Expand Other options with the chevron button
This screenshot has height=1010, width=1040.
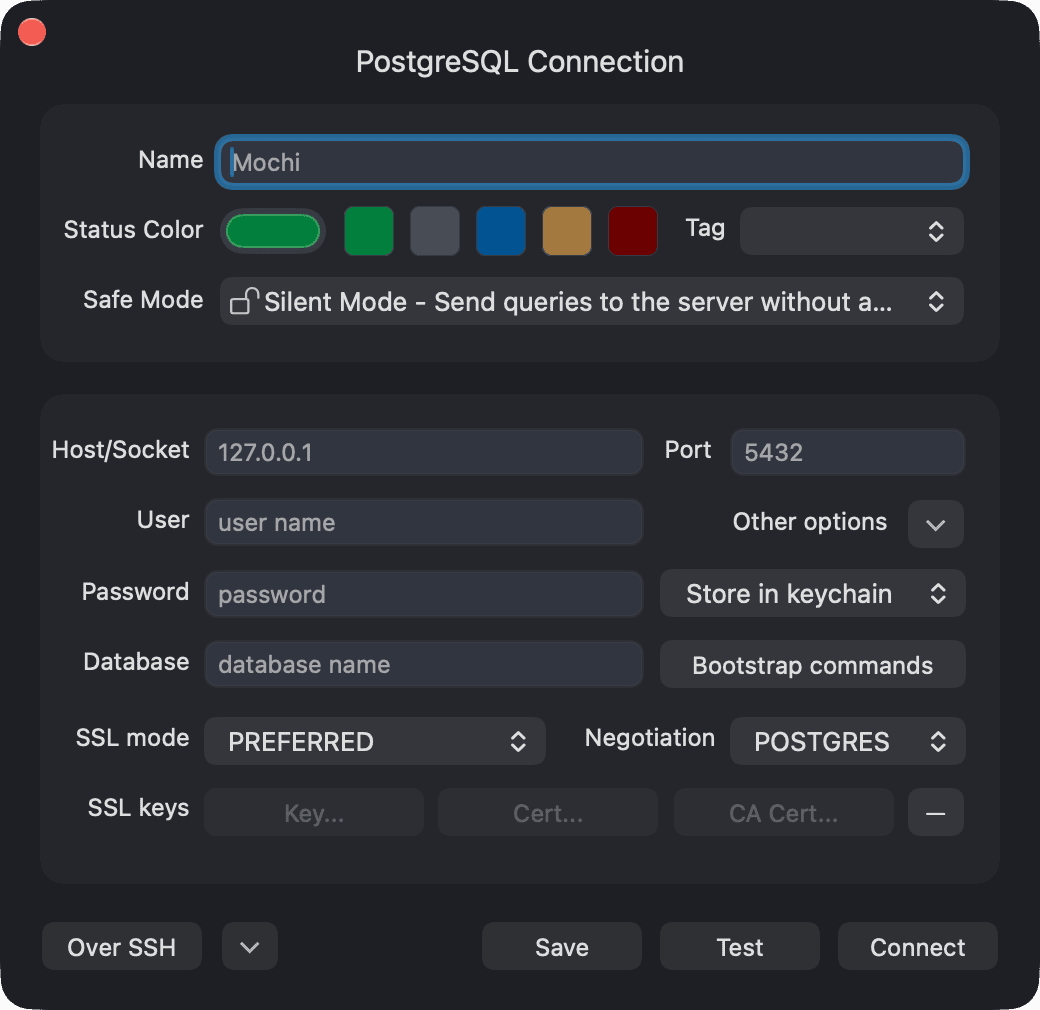coord(935,524)
